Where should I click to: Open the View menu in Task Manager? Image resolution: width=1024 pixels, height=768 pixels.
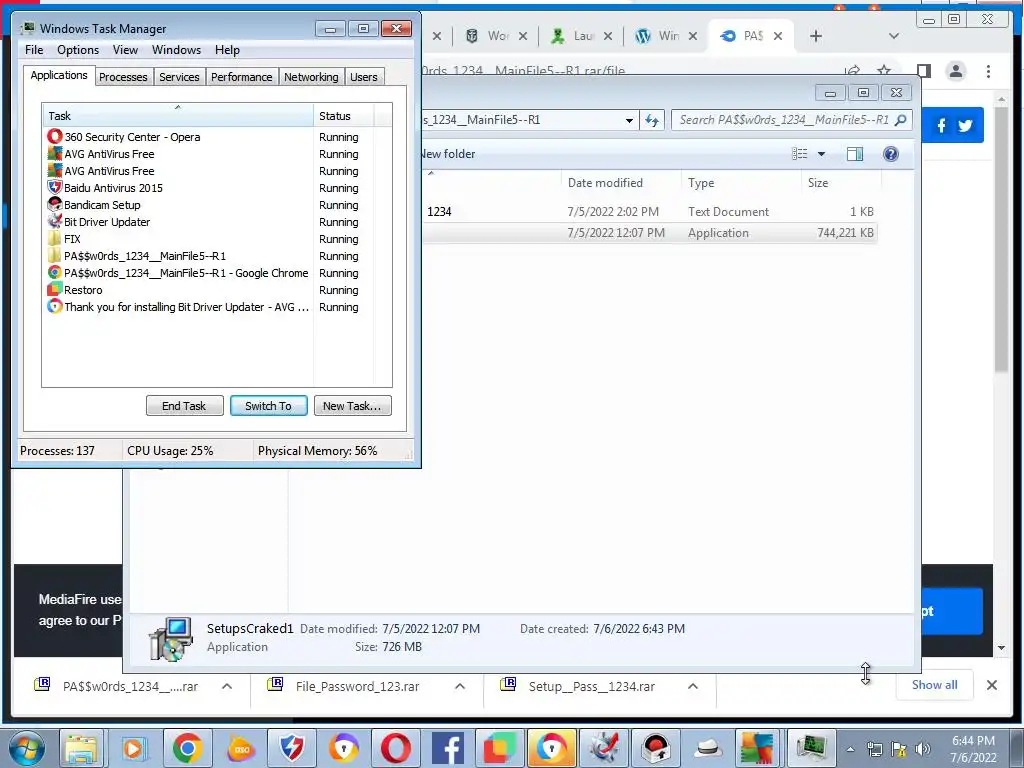[125, 50]
